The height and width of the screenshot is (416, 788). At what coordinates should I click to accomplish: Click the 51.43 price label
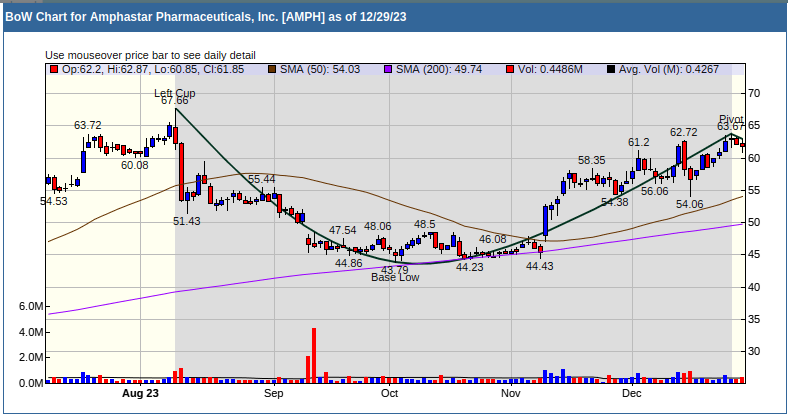pos(186,221)
